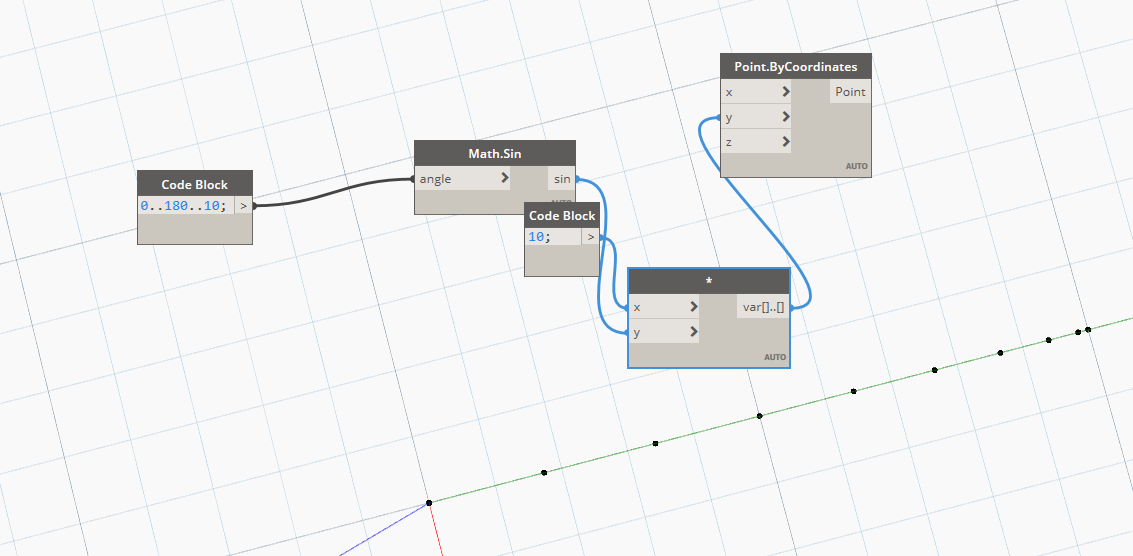This screenshot has width=1133, height=556.
Task: Click y input port of Point.ByCoordinates
Action: (756, 116)
